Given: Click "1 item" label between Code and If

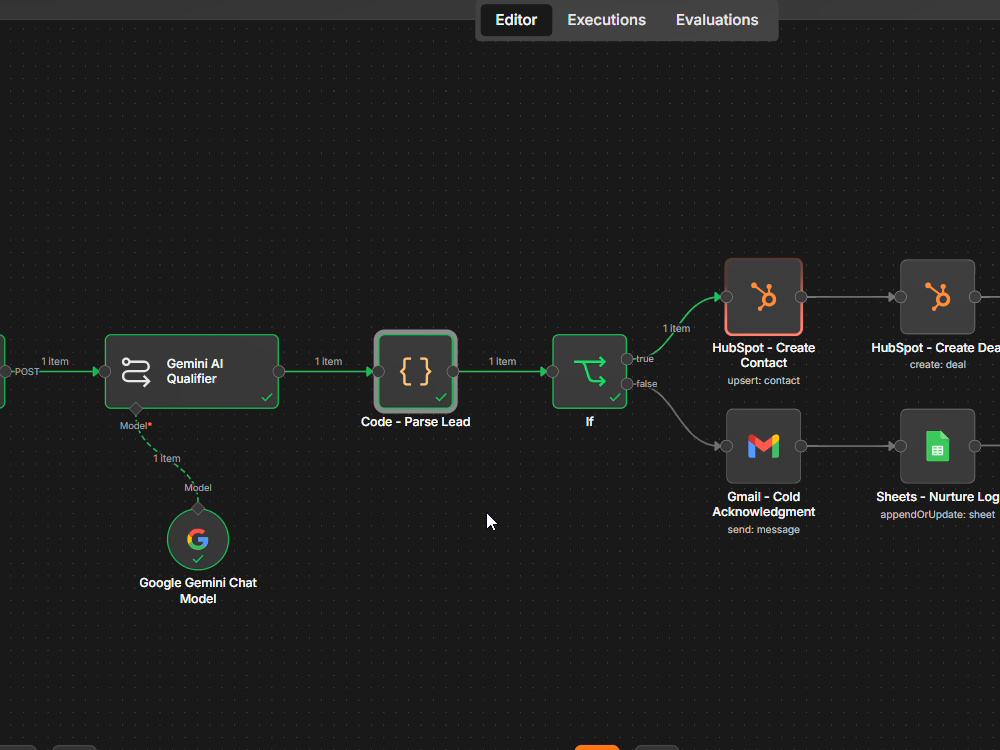Looking at the screenshot, I should 503,361.
